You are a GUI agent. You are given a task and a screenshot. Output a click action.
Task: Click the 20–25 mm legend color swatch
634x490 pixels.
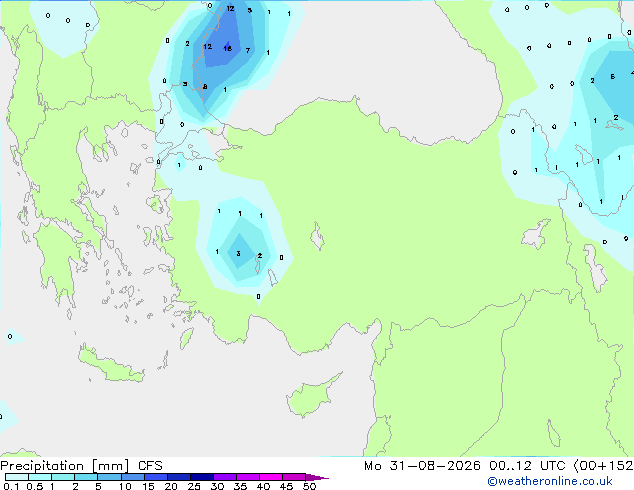179,477
